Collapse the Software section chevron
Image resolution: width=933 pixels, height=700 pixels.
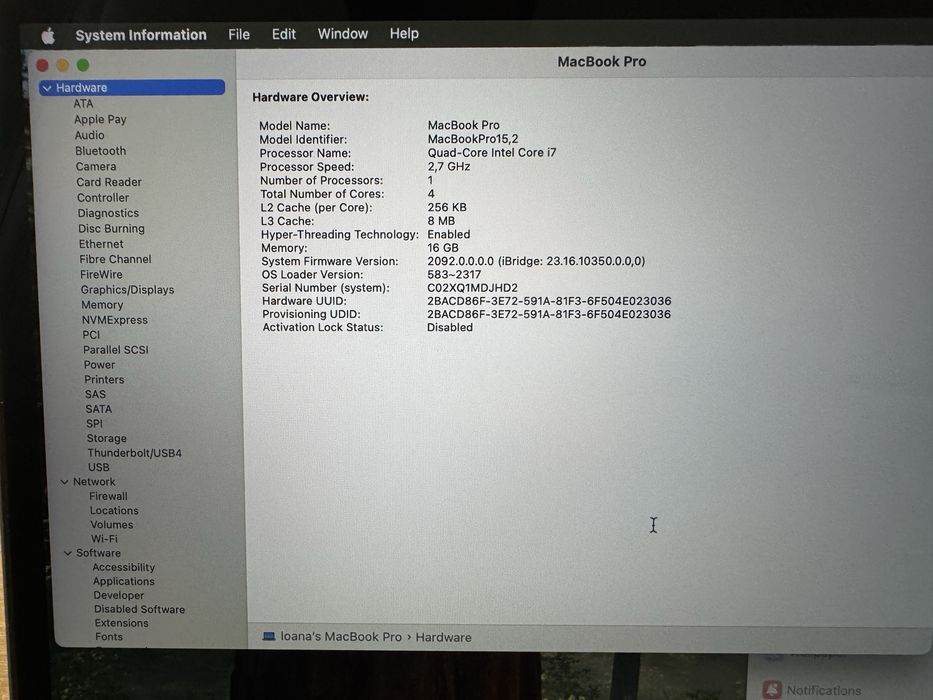click(x=67, y=554)
